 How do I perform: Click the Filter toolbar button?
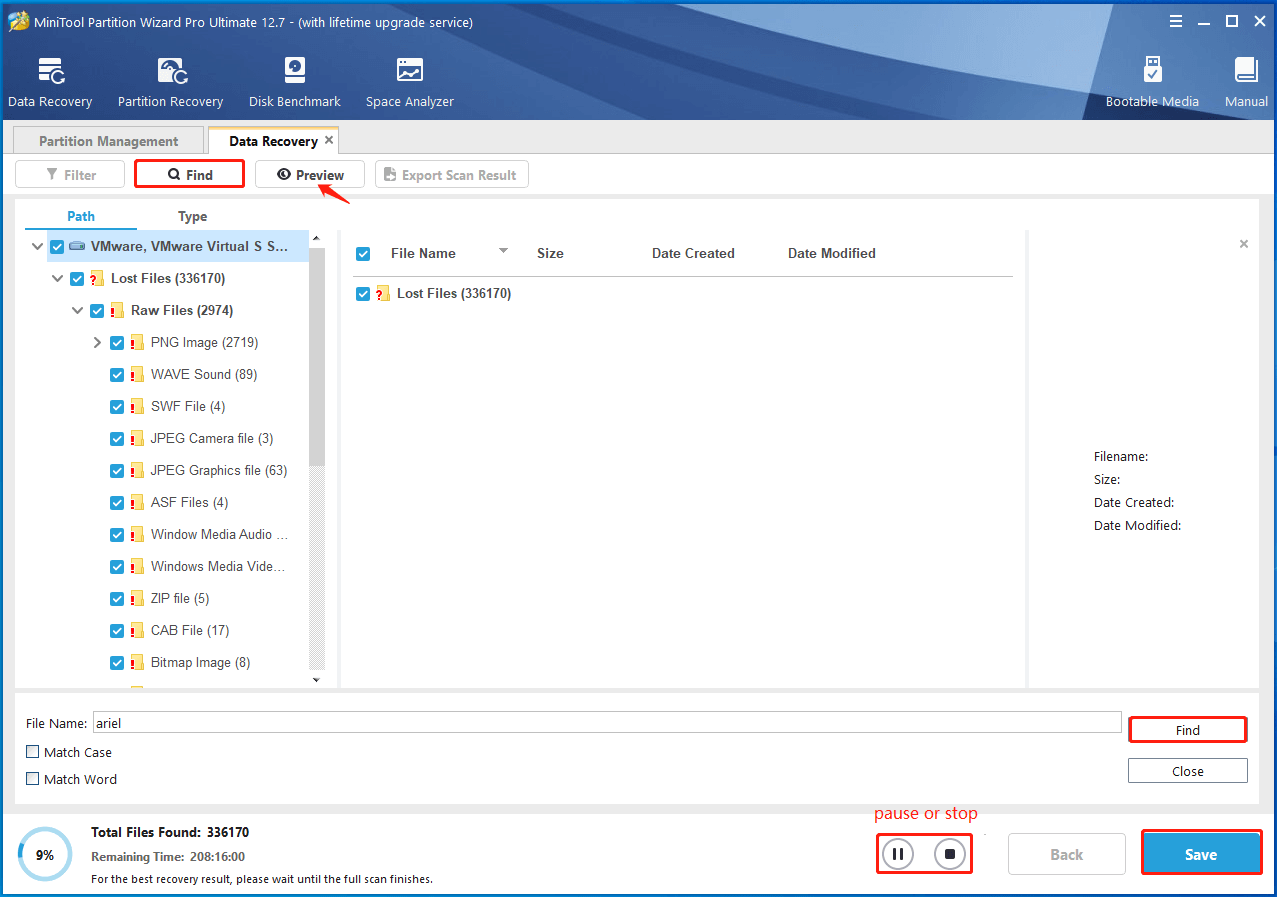point(70,175)
